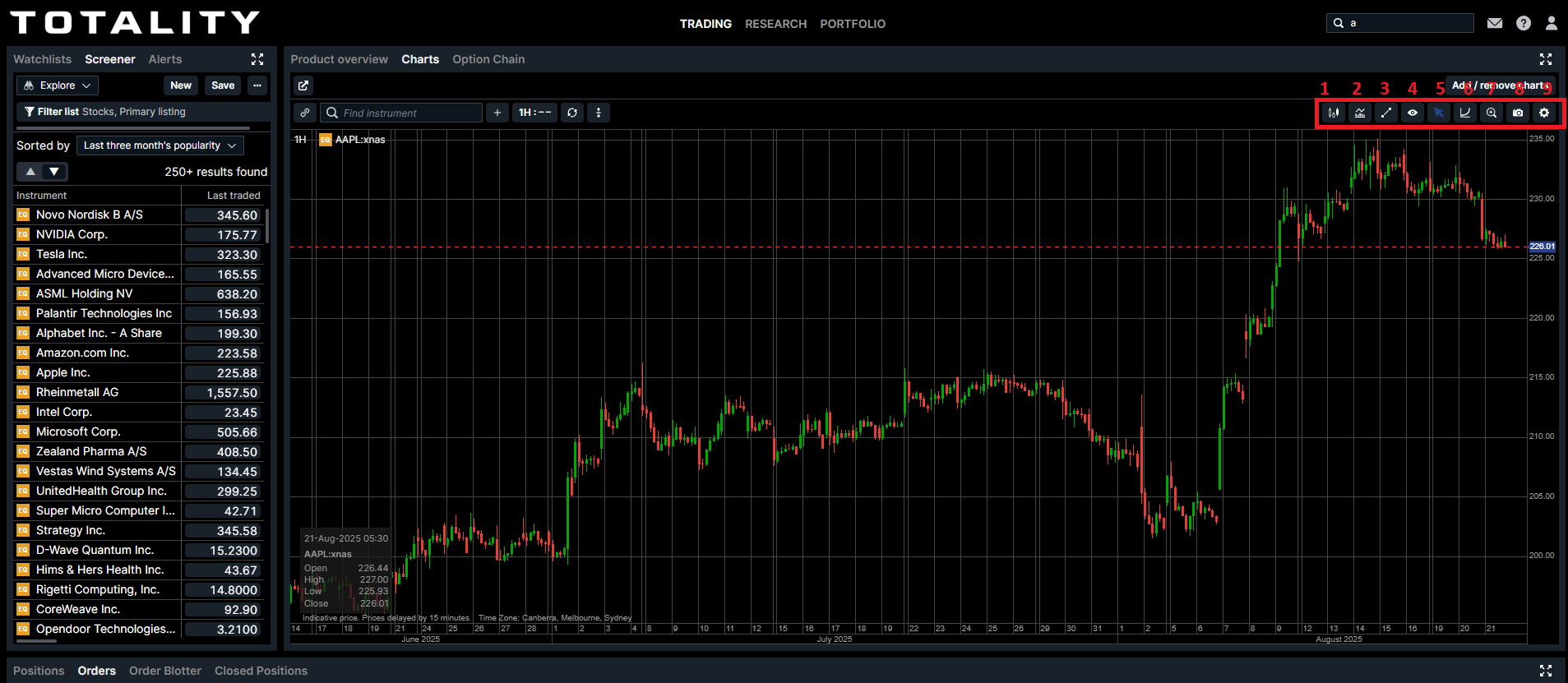The width and height of the screenshot is (1568, 683).
Task: Open the Order Blotter tab
Action: pyautogui.click(x=165, y=671)
